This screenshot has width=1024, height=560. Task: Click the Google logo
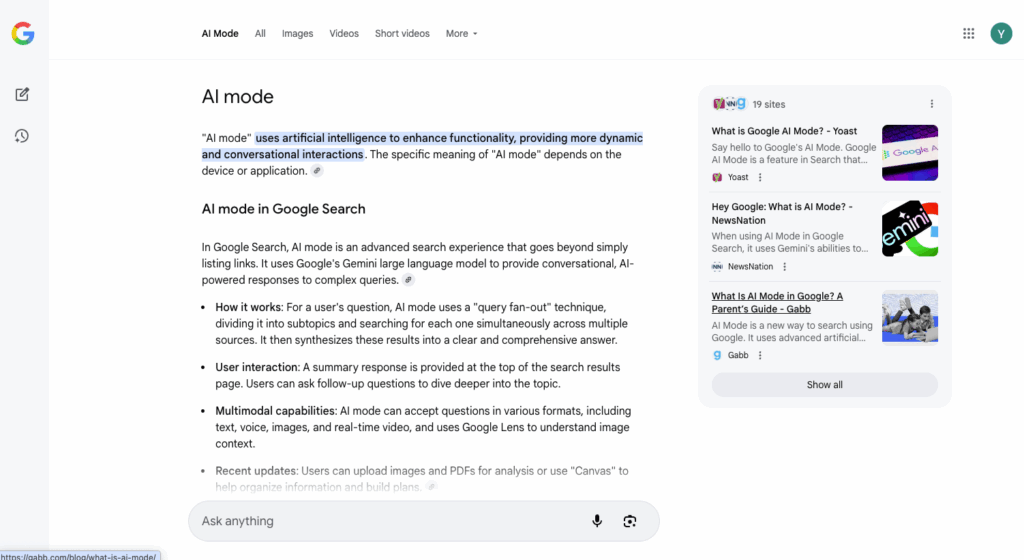(23, 34)
